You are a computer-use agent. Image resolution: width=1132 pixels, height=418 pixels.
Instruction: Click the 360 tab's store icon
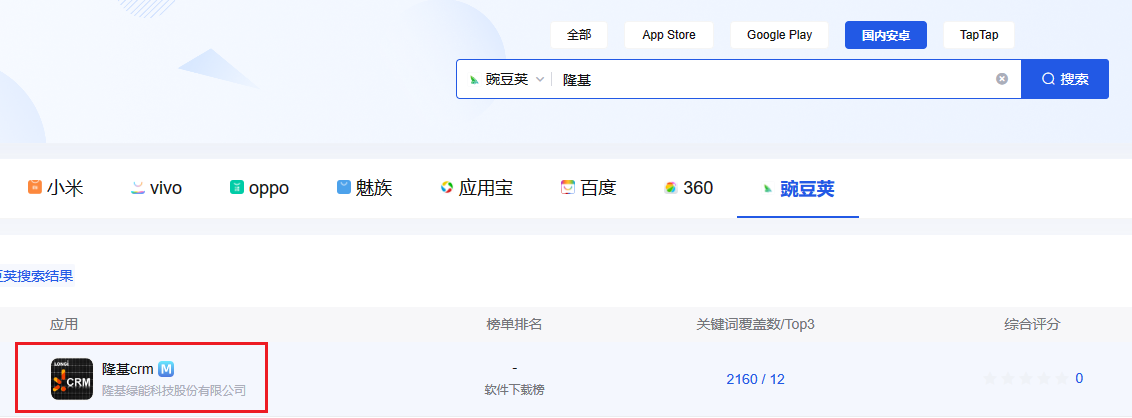coord(671,188)
